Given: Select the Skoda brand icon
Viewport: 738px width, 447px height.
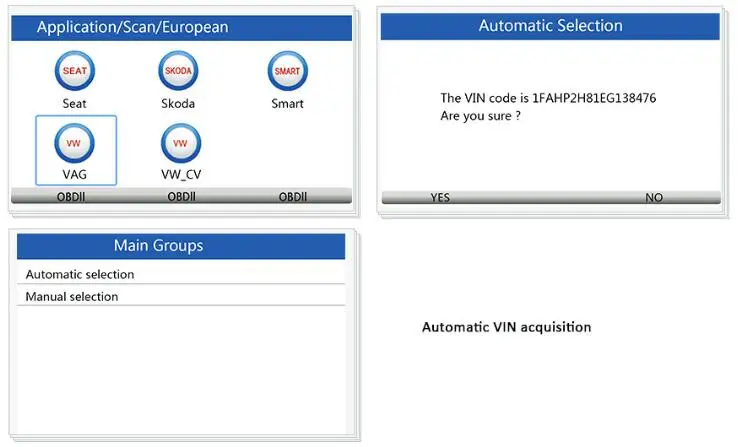Looking at the screenshot, I should point(178,71).
